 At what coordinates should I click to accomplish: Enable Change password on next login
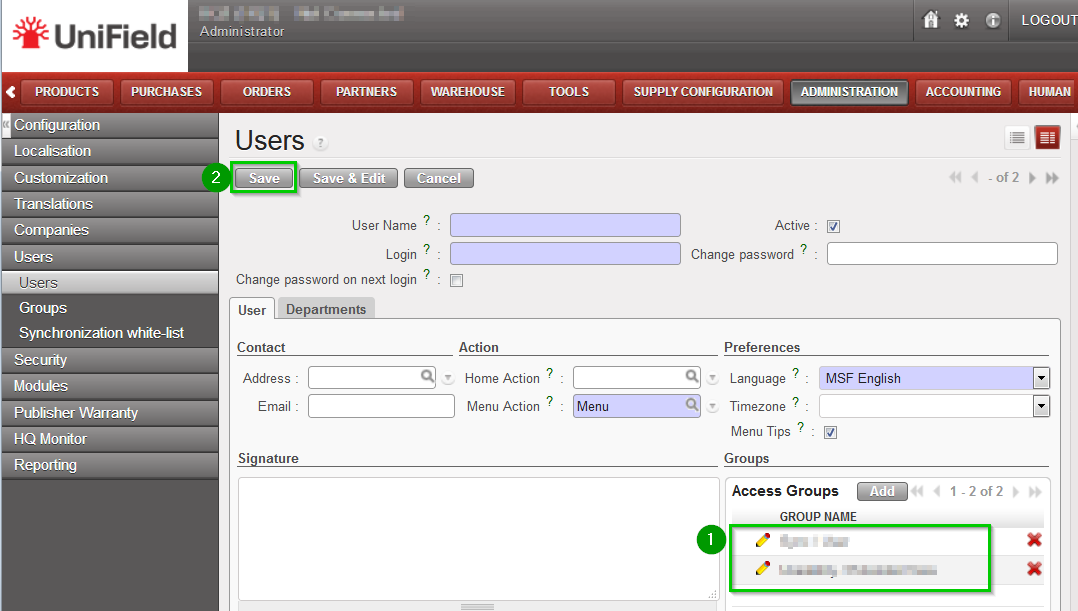pos(457,281)
